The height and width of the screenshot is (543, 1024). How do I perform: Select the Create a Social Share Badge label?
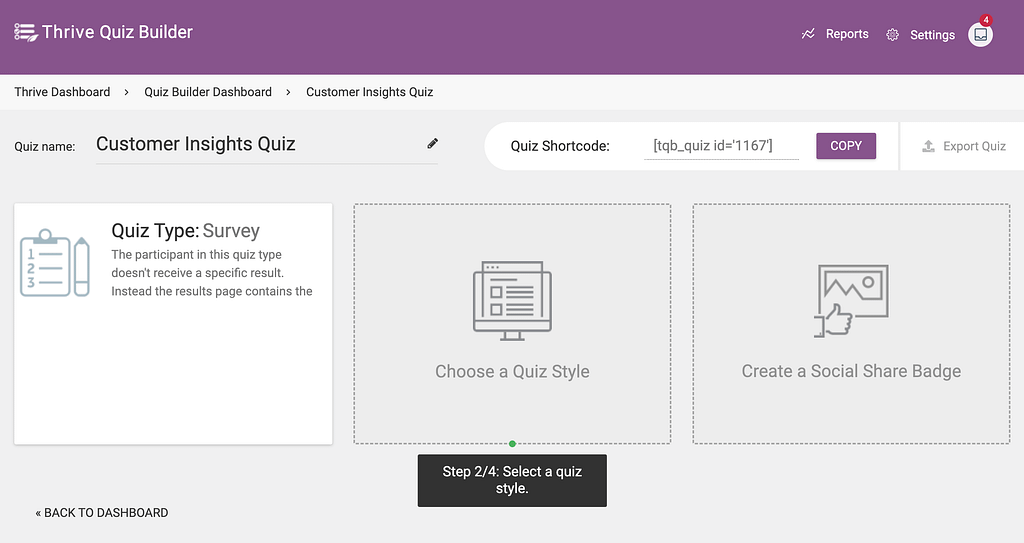(x=851, y=371)
